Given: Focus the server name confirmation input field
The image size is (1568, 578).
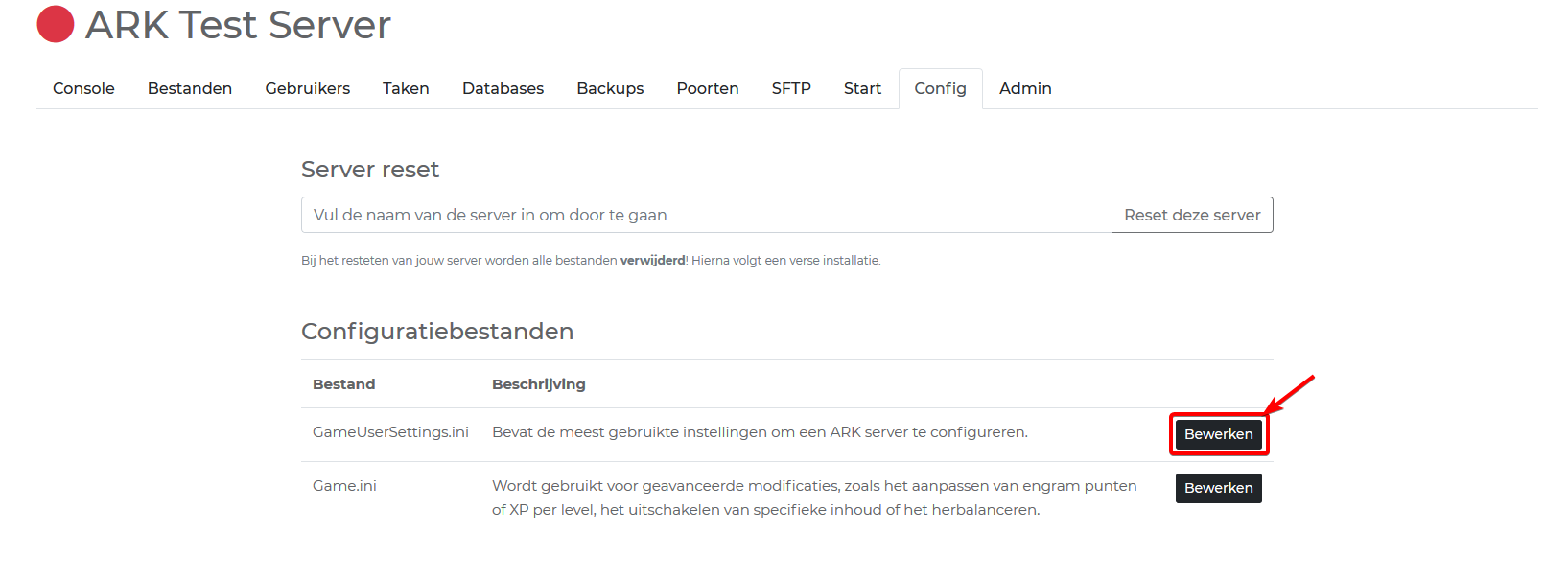Looking at the screenshot, I should click(x=706, y=215).
